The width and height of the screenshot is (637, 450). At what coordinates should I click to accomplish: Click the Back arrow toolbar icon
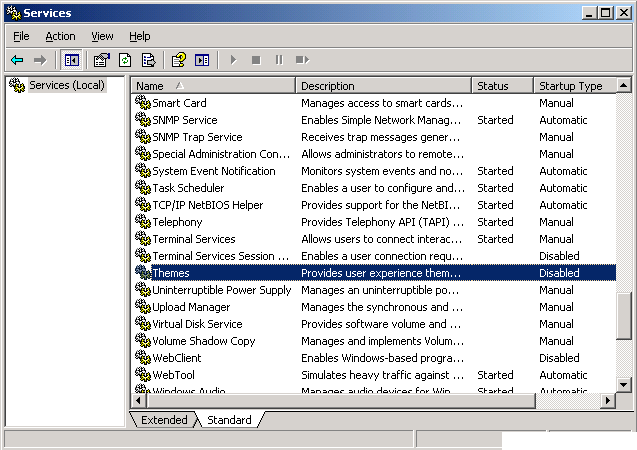tap(17, 60)
